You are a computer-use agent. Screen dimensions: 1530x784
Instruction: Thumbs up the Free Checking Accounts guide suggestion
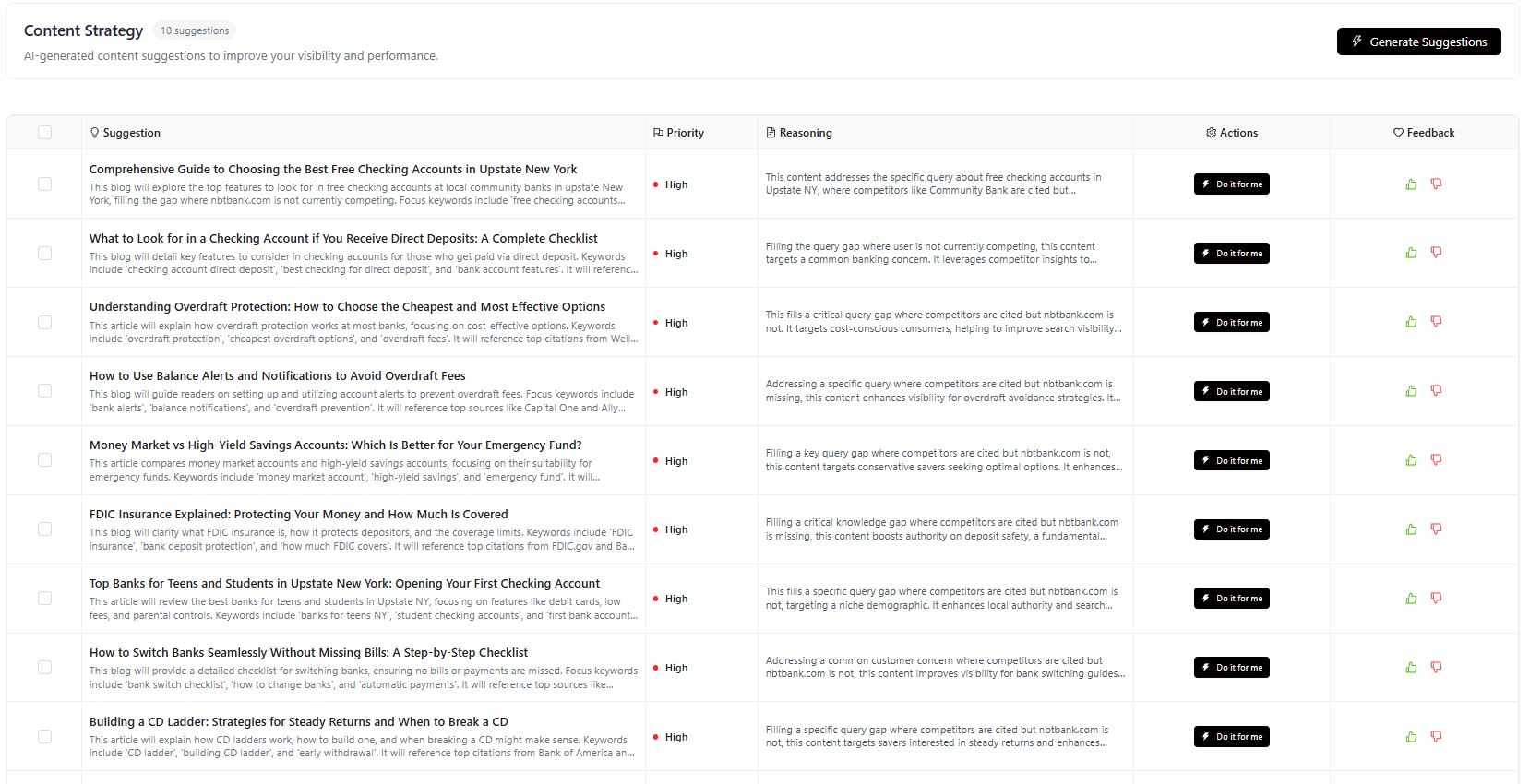click(x=1411, y=184)
